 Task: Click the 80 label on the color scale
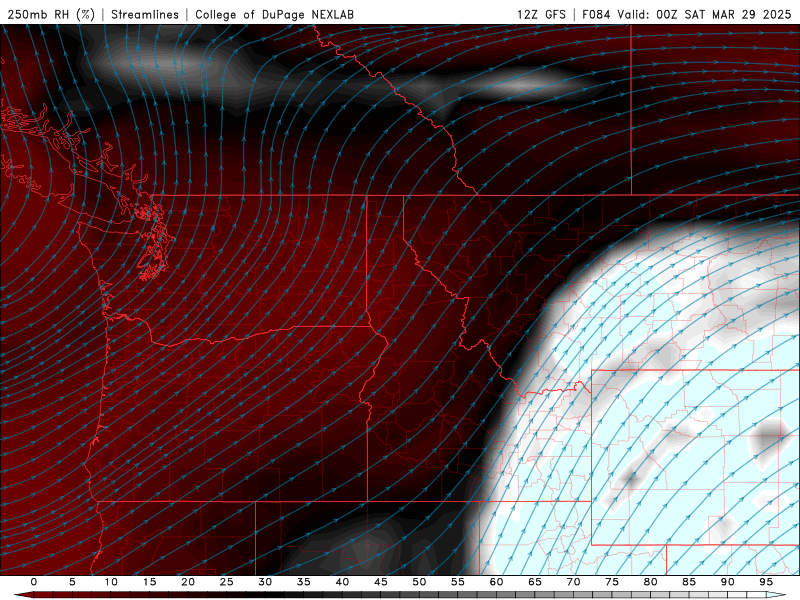[650, 582]
